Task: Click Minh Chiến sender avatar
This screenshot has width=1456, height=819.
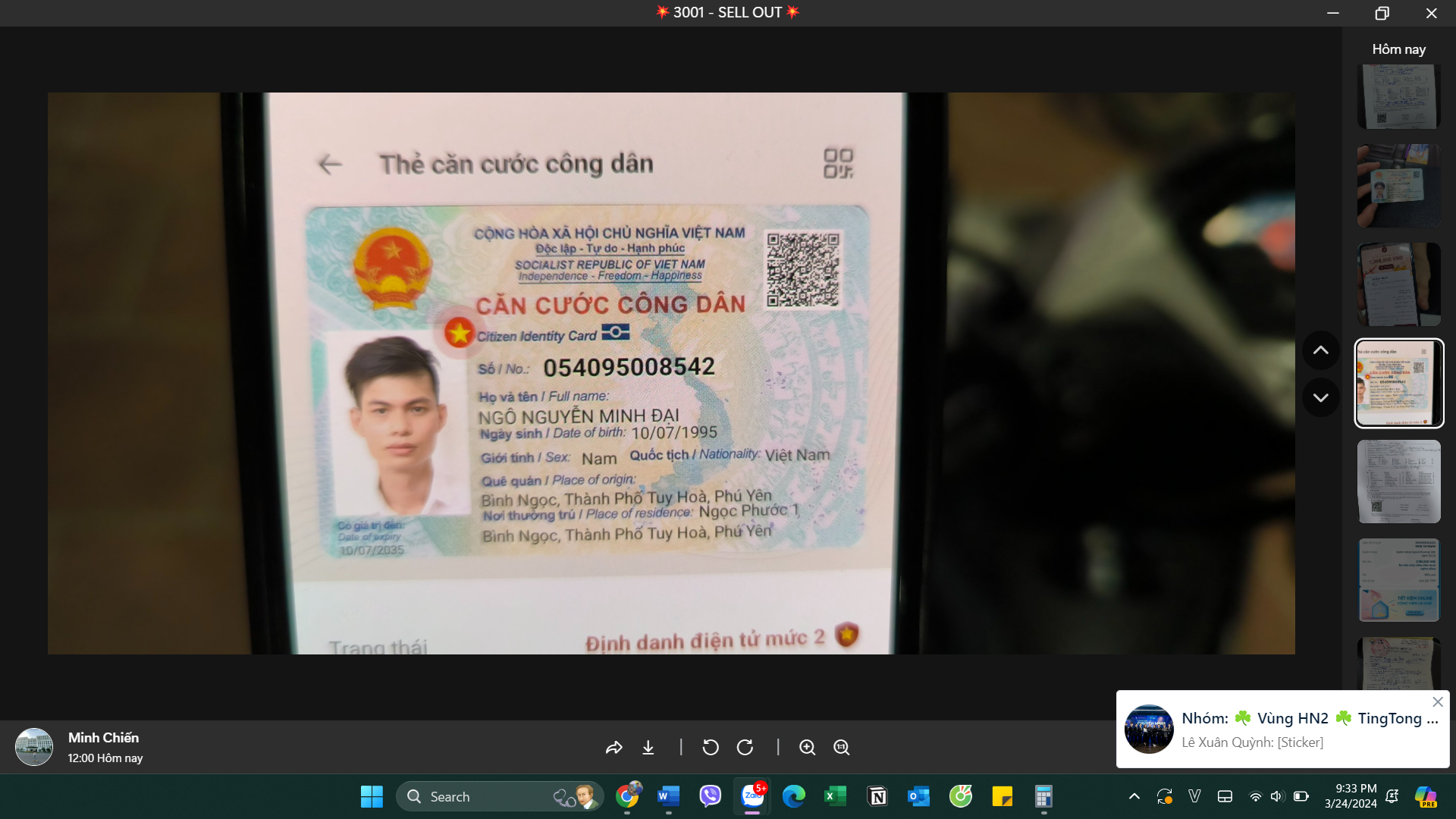Action: pyautogui.click(x=34, y=747)
